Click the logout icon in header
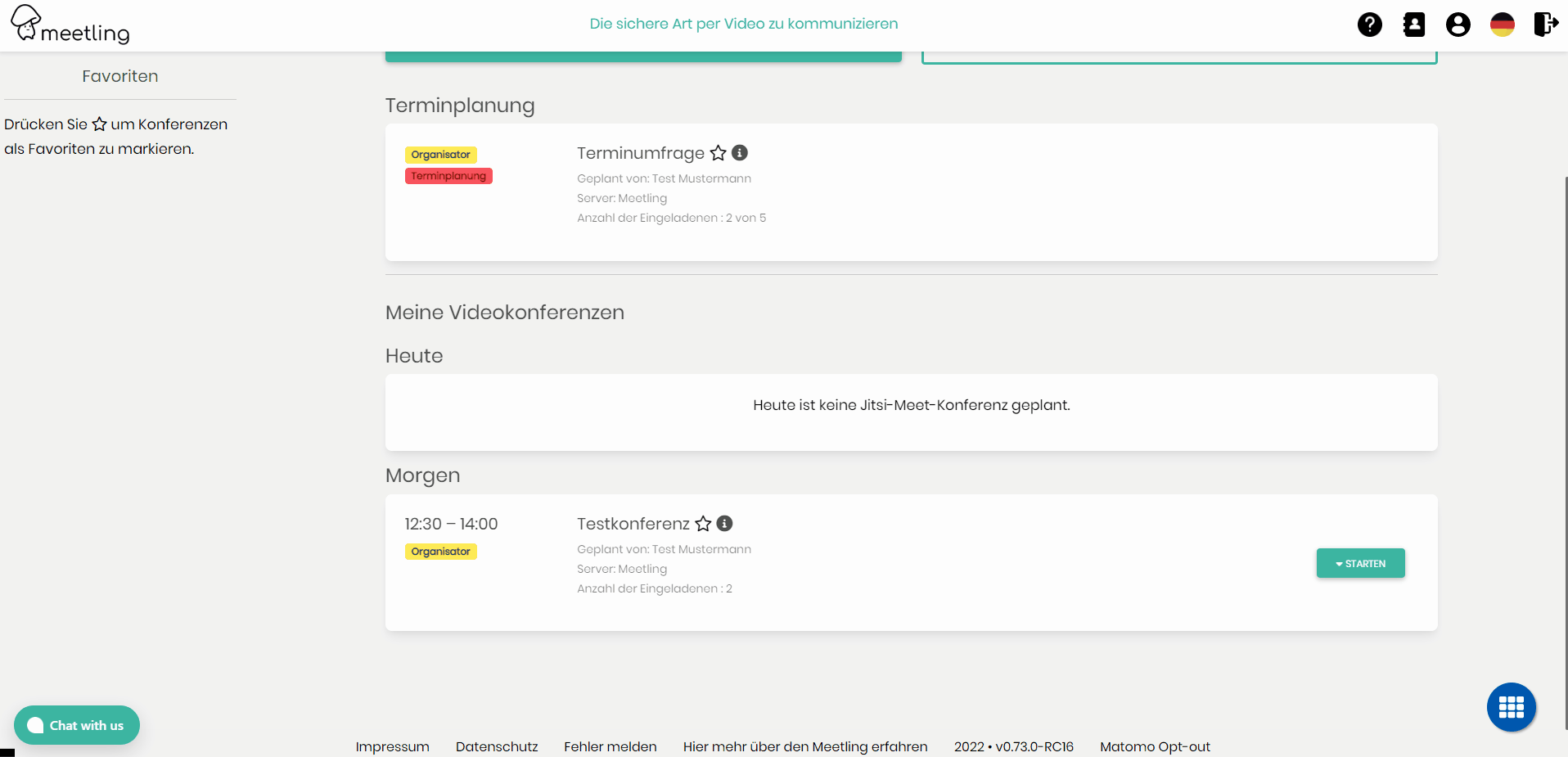Viewport: 1568px width, 757px height. 1545,25
